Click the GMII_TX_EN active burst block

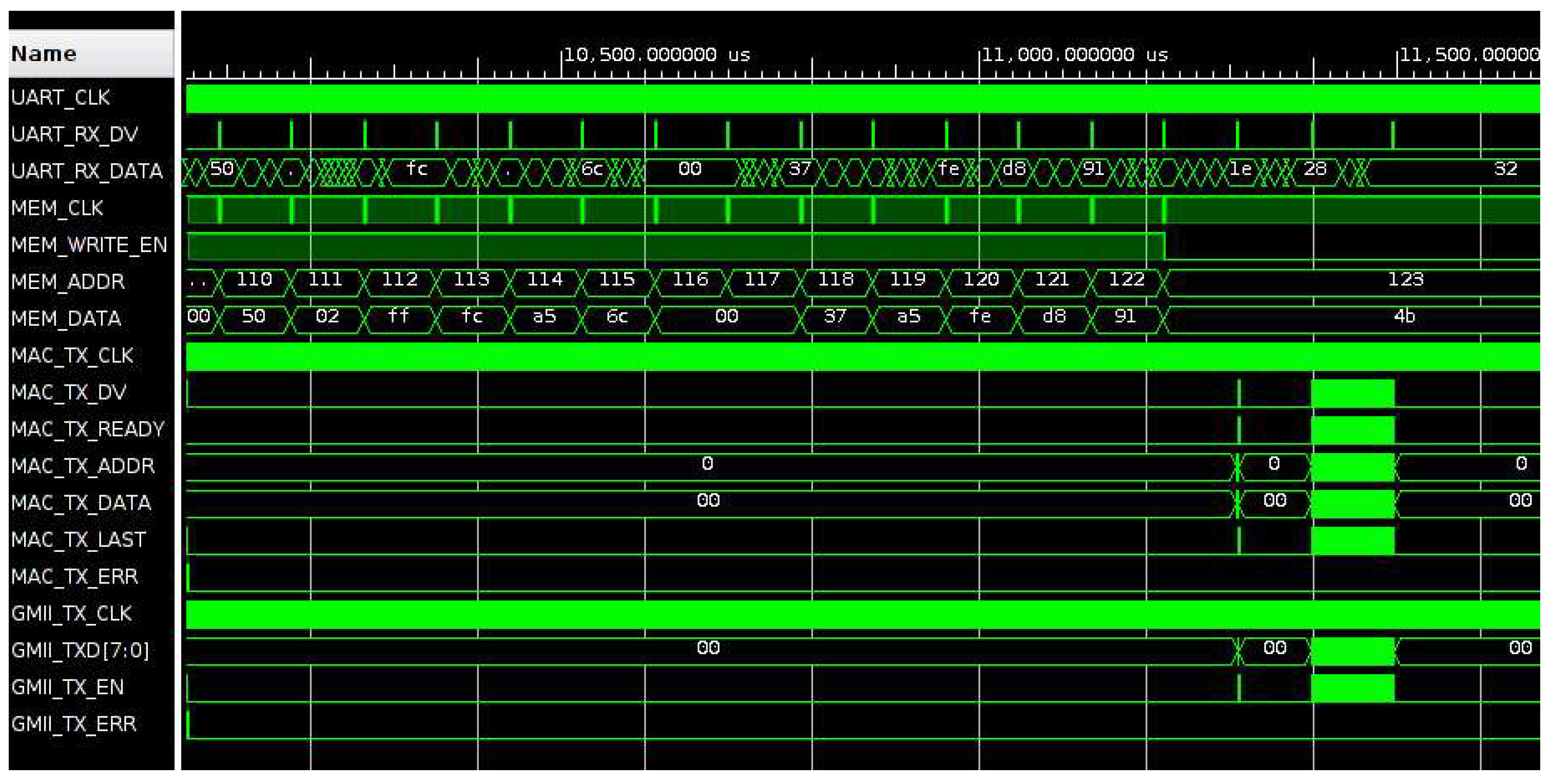point(1352,688)
